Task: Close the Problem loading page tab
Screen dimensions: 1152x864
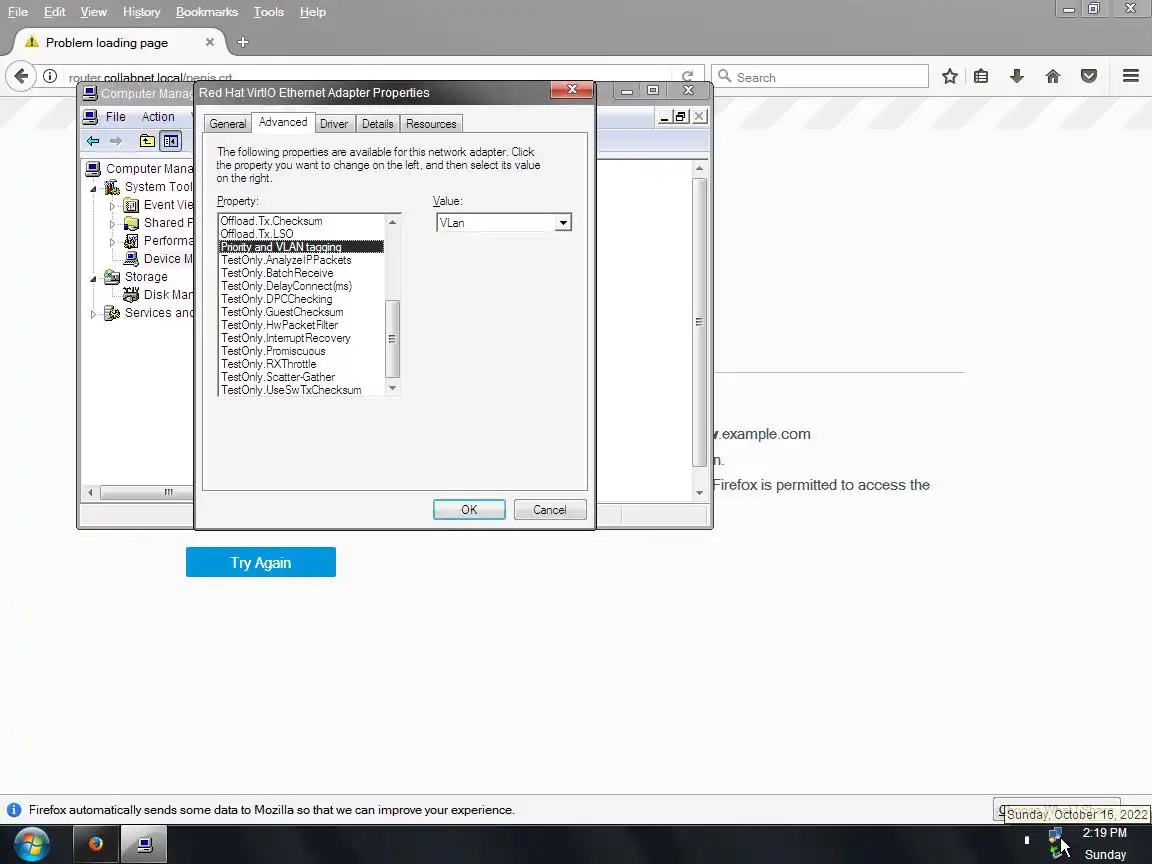Action: click(x=210, y=42)
